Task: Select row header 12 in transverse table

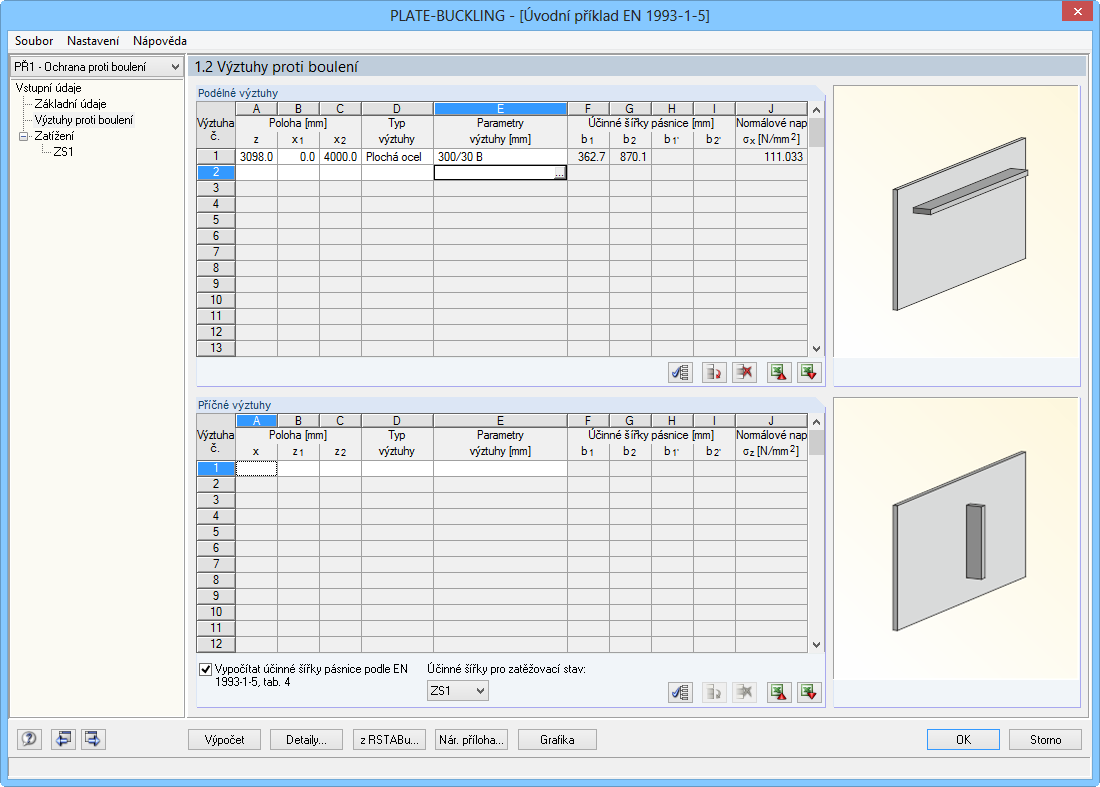Action: (215, 644)
